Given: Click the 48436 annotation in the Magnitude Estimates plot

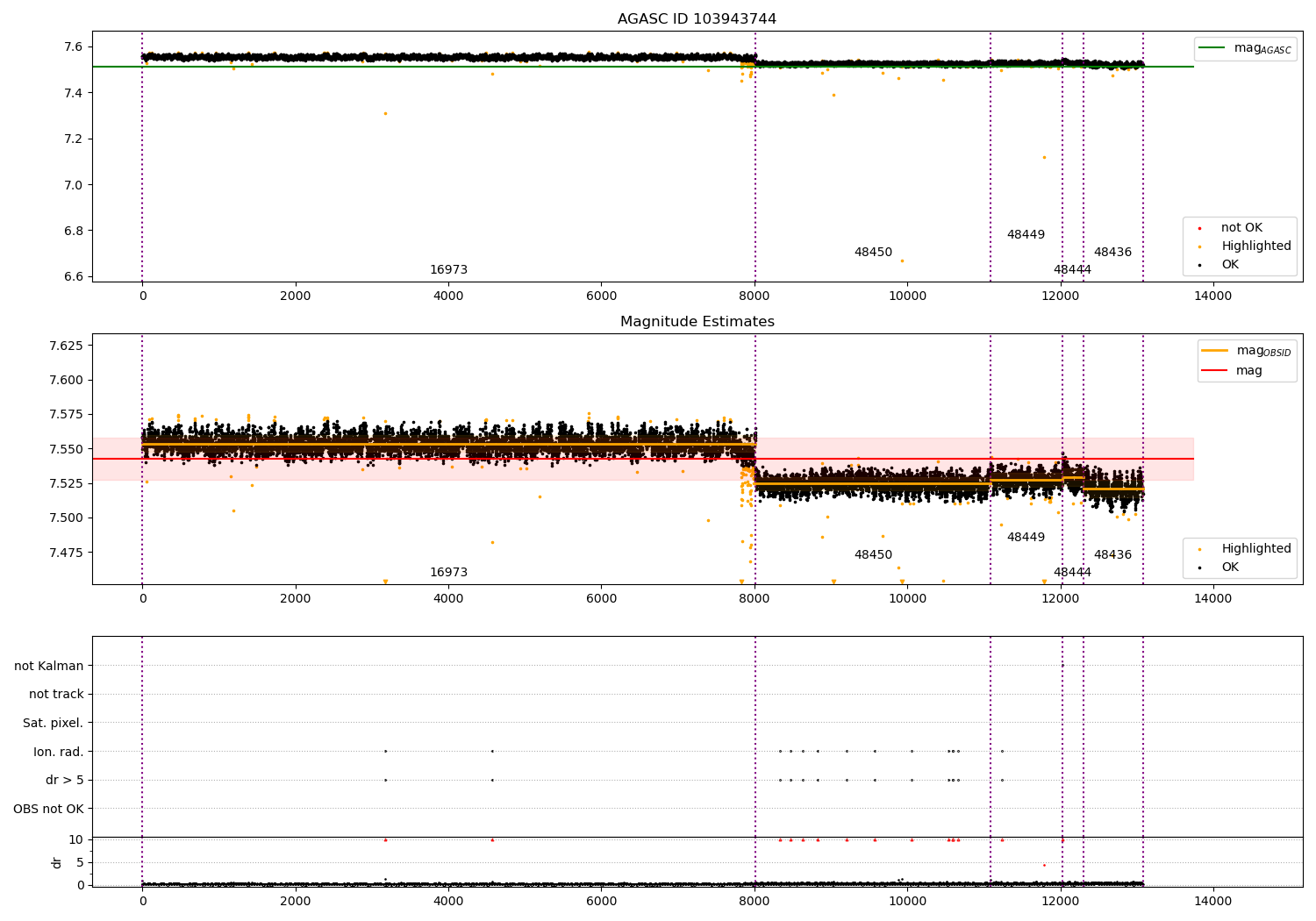Looking at the screenshot, I should tap(1112, 555).
